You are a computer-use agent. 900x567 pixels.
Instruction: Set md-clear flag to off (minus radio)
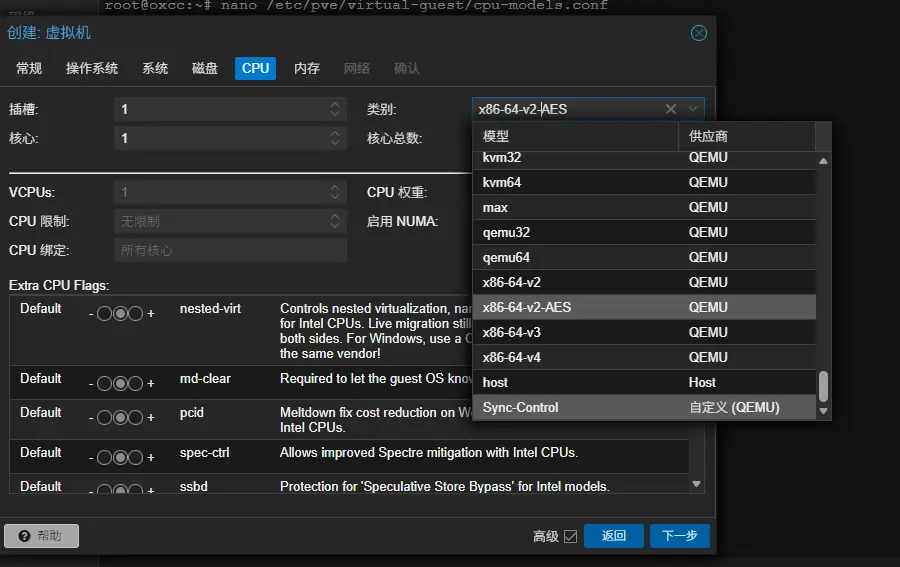(104, 383)
